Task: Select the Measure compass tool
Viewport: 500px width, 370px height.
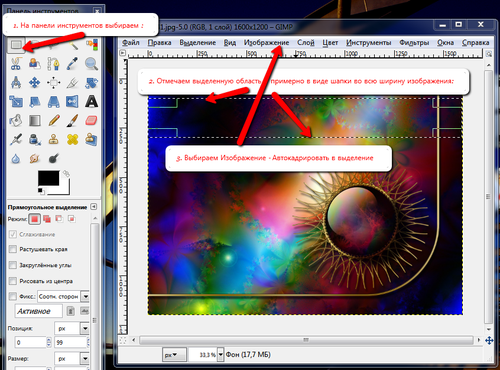Action: (x=16, y=82)
